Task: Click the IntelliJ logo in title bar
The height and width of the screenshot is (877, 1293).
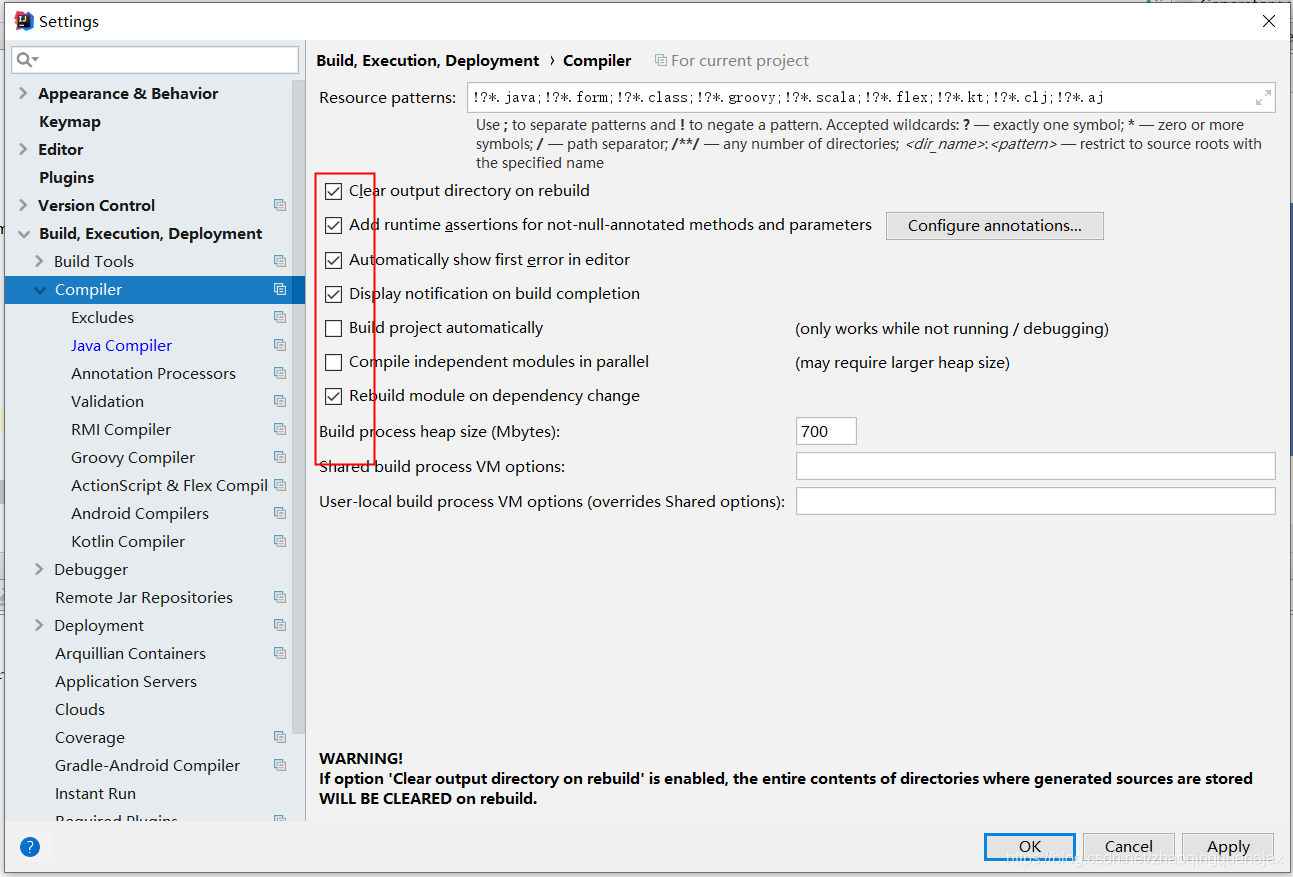Action: click(24, 21)
